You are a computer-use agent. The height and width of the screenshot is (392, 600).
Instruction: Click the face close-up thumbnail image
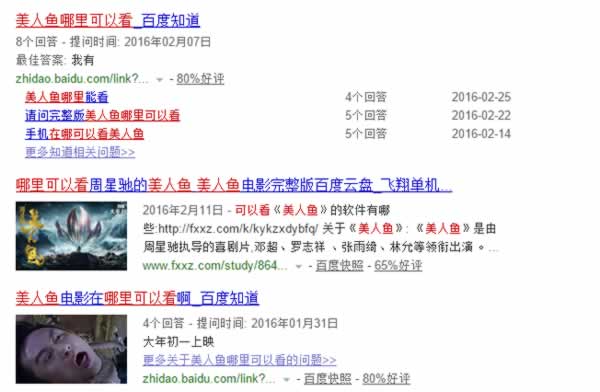[71, 349]
